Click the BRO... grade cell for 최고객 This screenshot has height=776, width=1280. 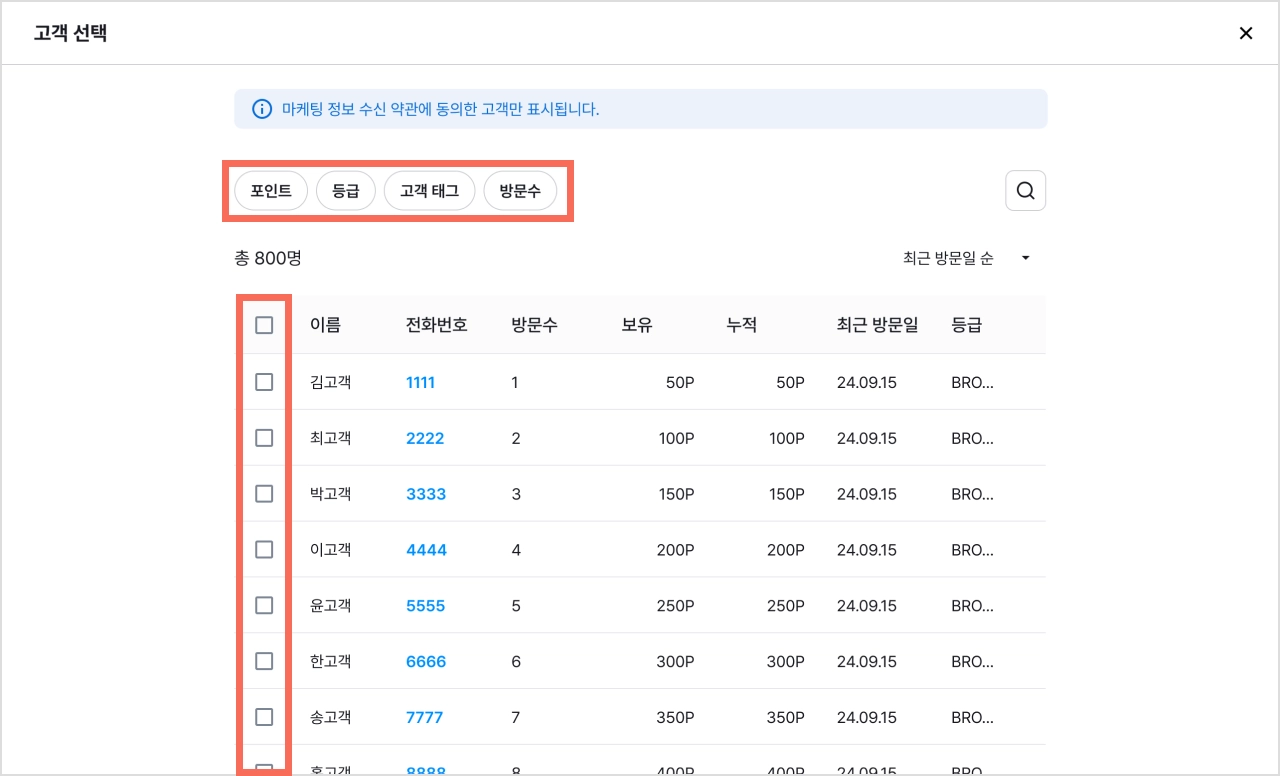tap(973, 438)
